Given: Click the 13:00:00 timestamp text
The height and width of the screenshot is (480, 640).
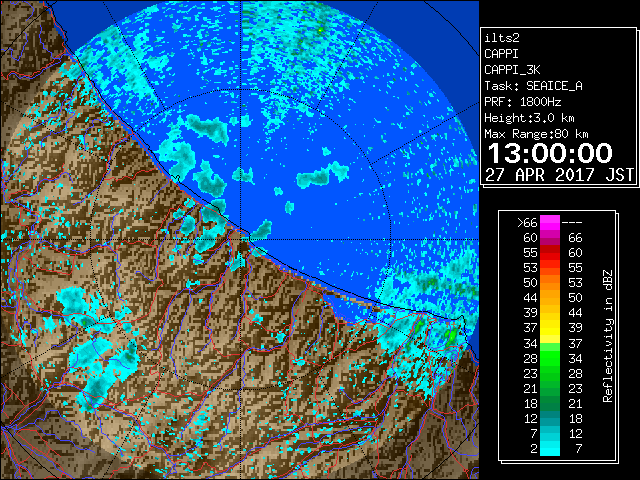Looking at the screenshot, I should point(550,153).
